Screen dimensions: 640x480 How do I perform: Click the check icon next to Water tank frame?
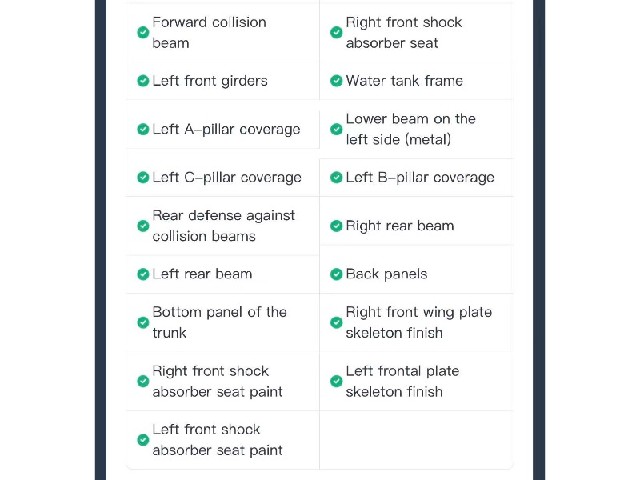pyautogui.click(x=336, y=81)
